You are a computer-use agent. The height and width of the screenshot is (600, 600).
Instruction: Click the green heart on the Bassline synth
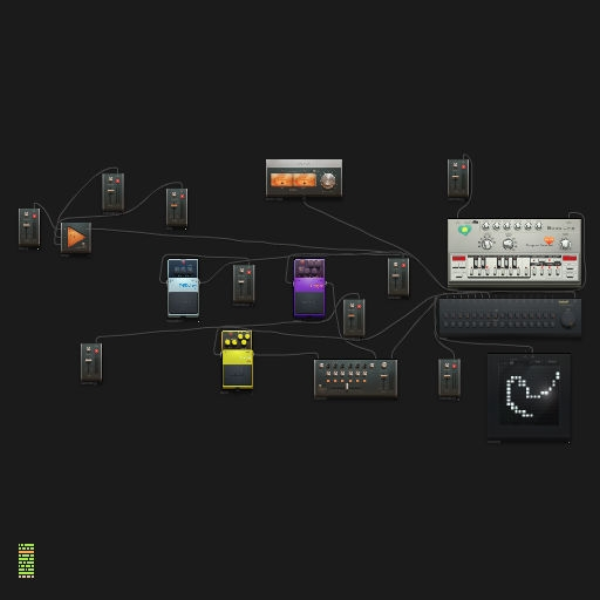point(465,230)
